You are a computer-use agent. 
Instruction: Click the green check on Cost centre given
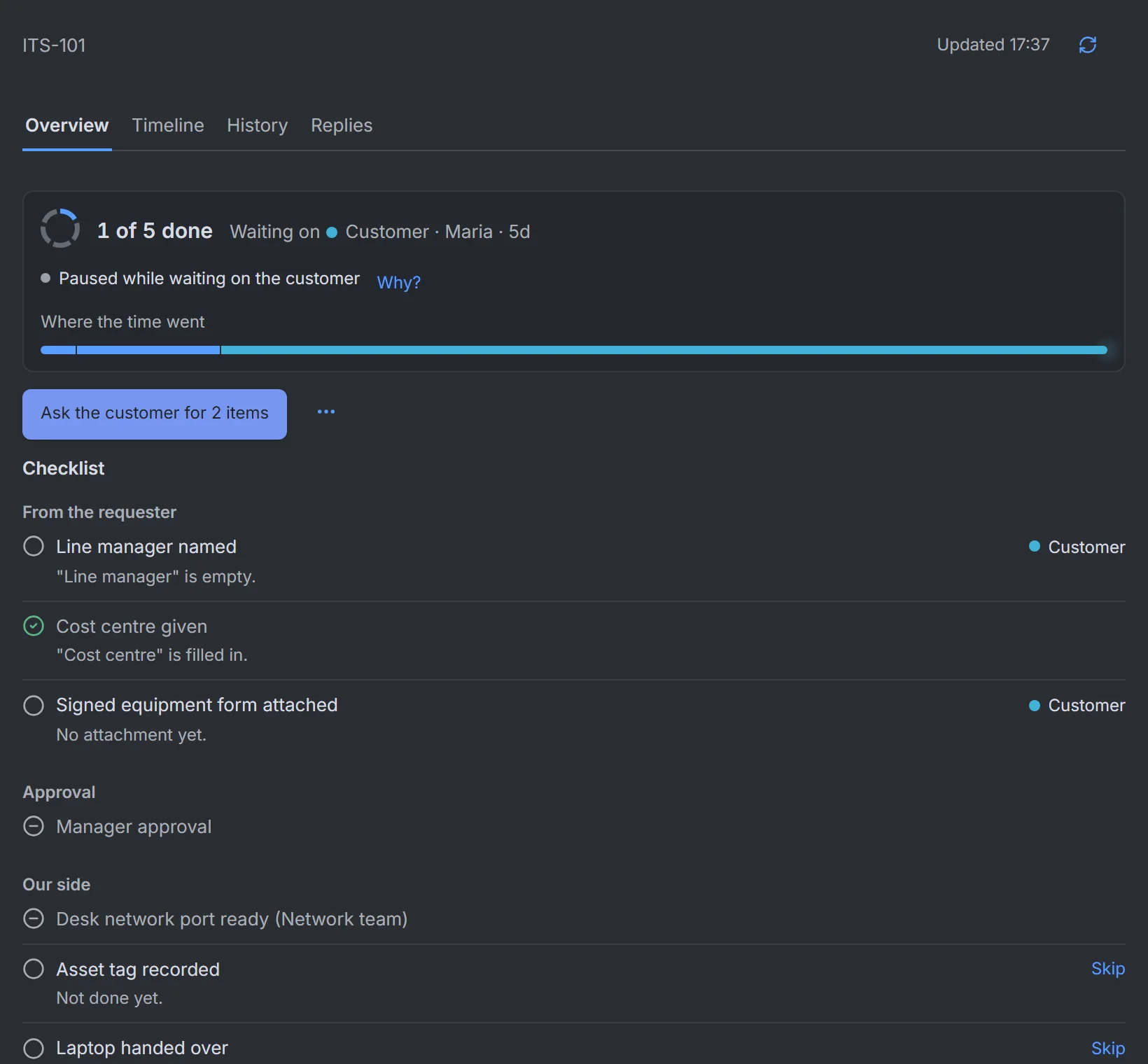pos(34,626)
